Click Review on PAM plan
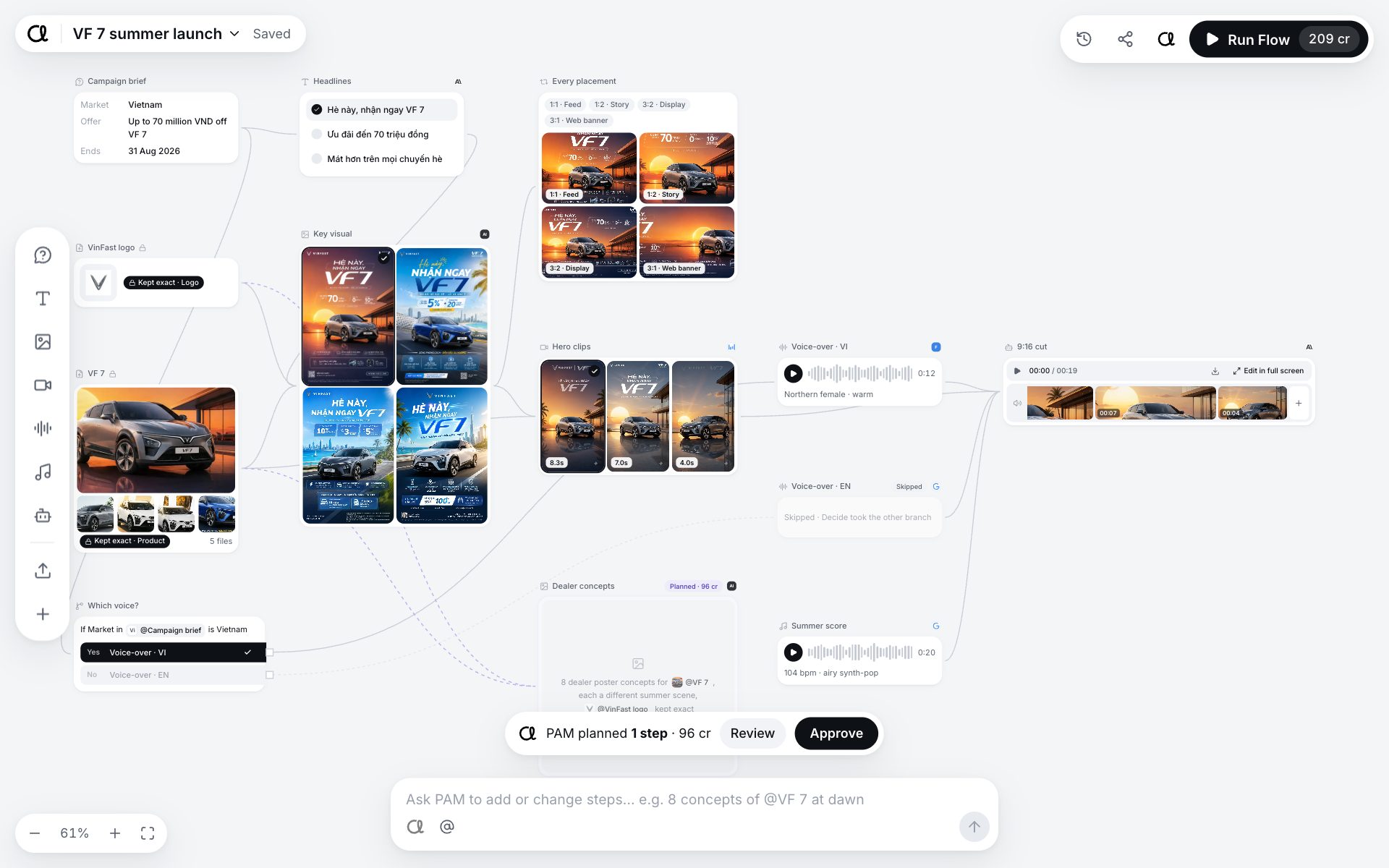The width and height of the screenshot is (1389, 868). (752, 733)
